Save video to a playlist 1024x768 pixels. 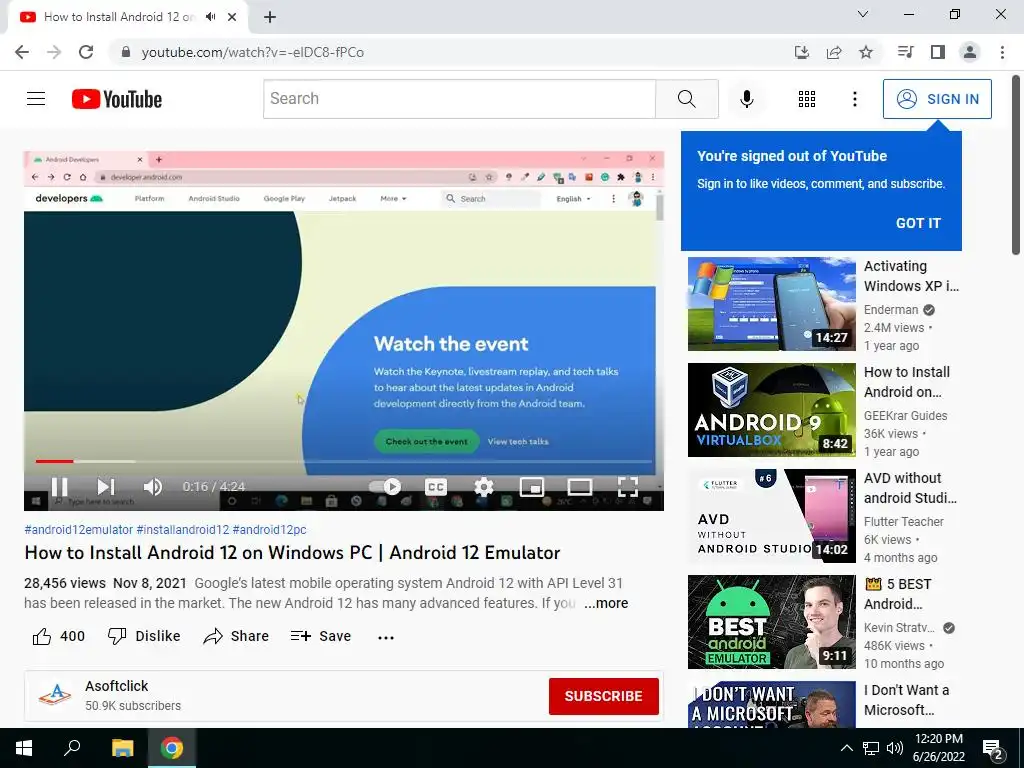click(x=321, y=636)
